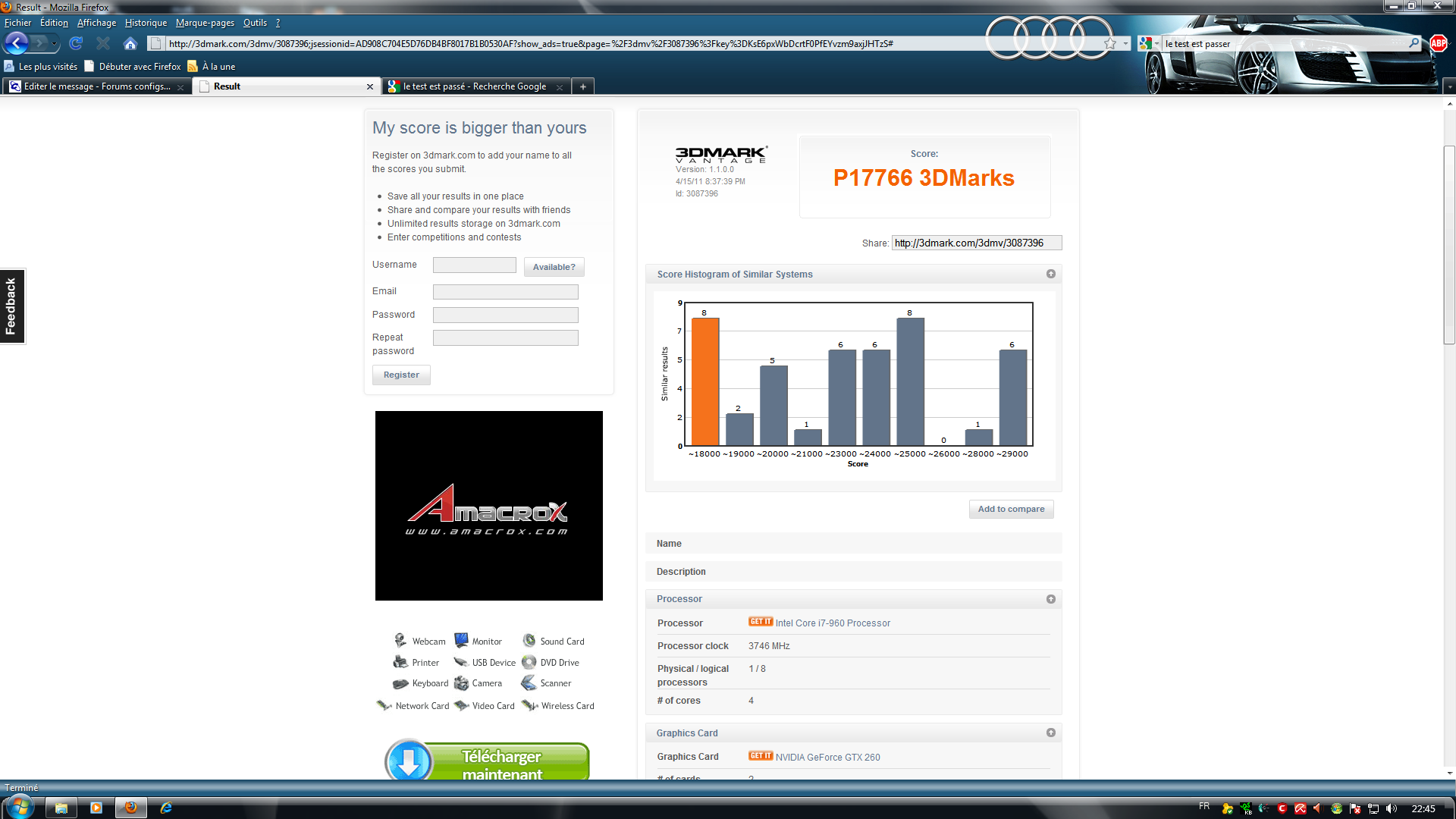Click the Register button

click(x=401, y=375)
